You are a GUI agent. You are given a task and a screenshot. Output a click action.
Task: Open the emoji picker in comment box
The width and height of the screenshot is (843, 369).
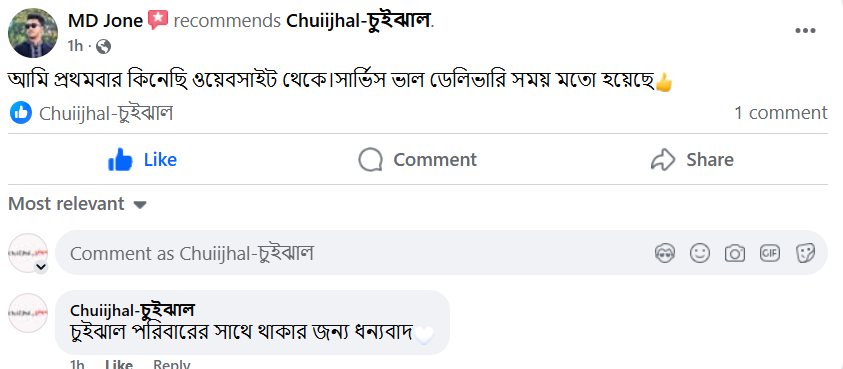[699, 253]
